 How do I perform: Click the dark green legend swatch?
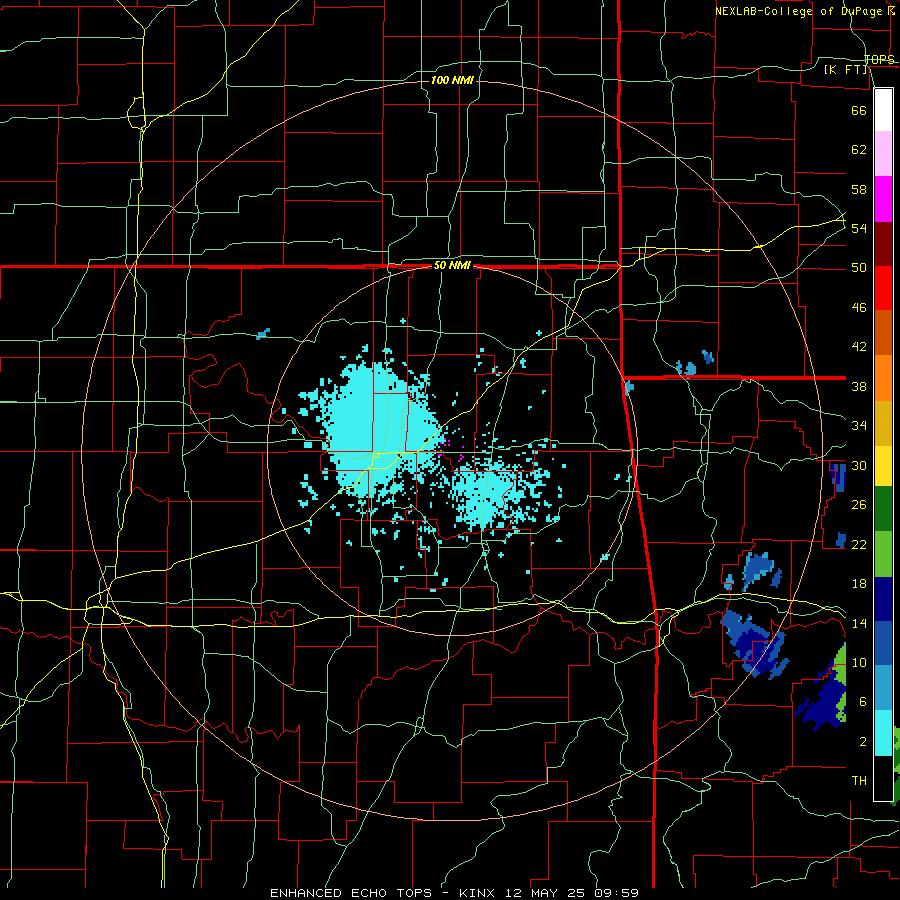click(x=883, y=509)
